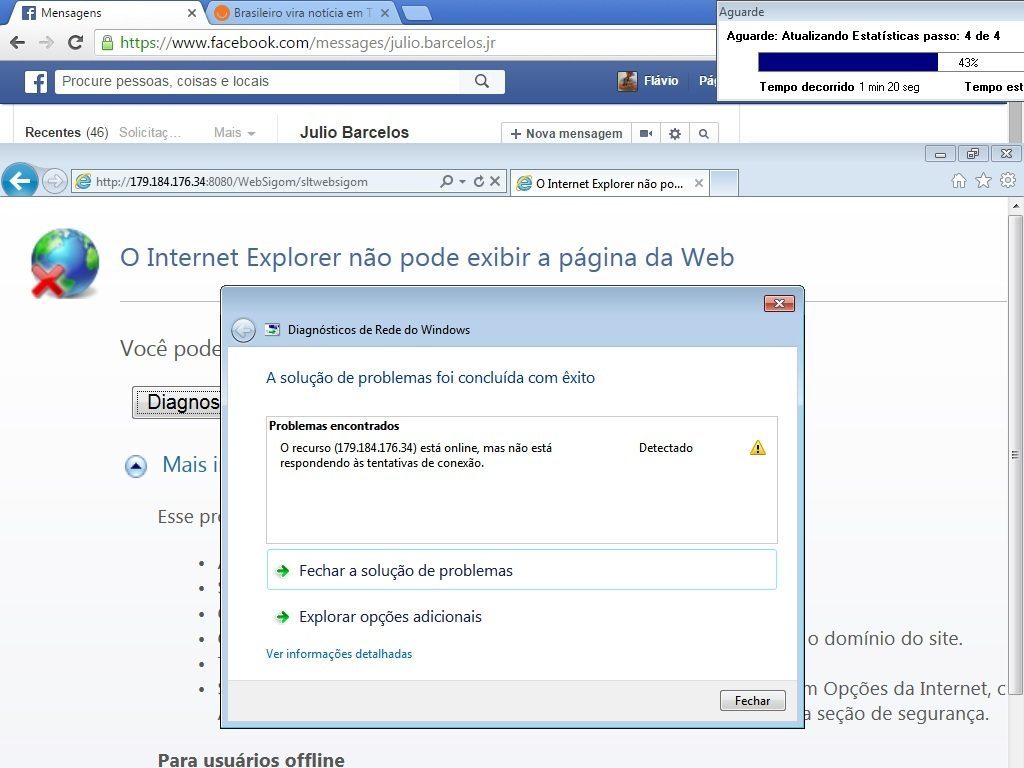Viewport: 1024px width, 768px height.
Task: Open the Solicitaç... message requests tab
Action: [x=150, y=133]
